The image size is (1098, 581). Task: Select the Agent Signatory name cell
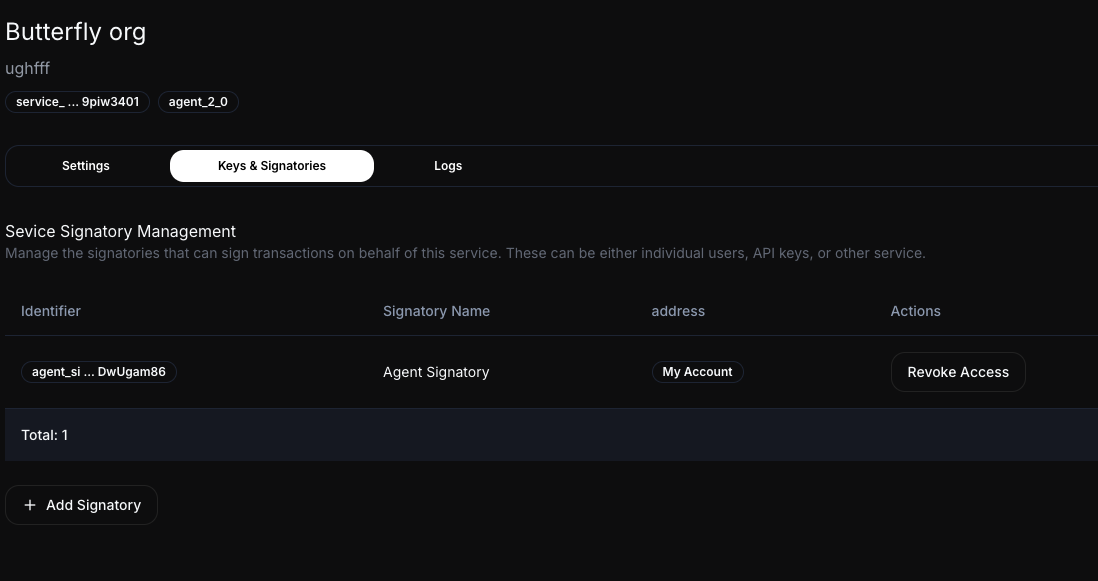436,372
